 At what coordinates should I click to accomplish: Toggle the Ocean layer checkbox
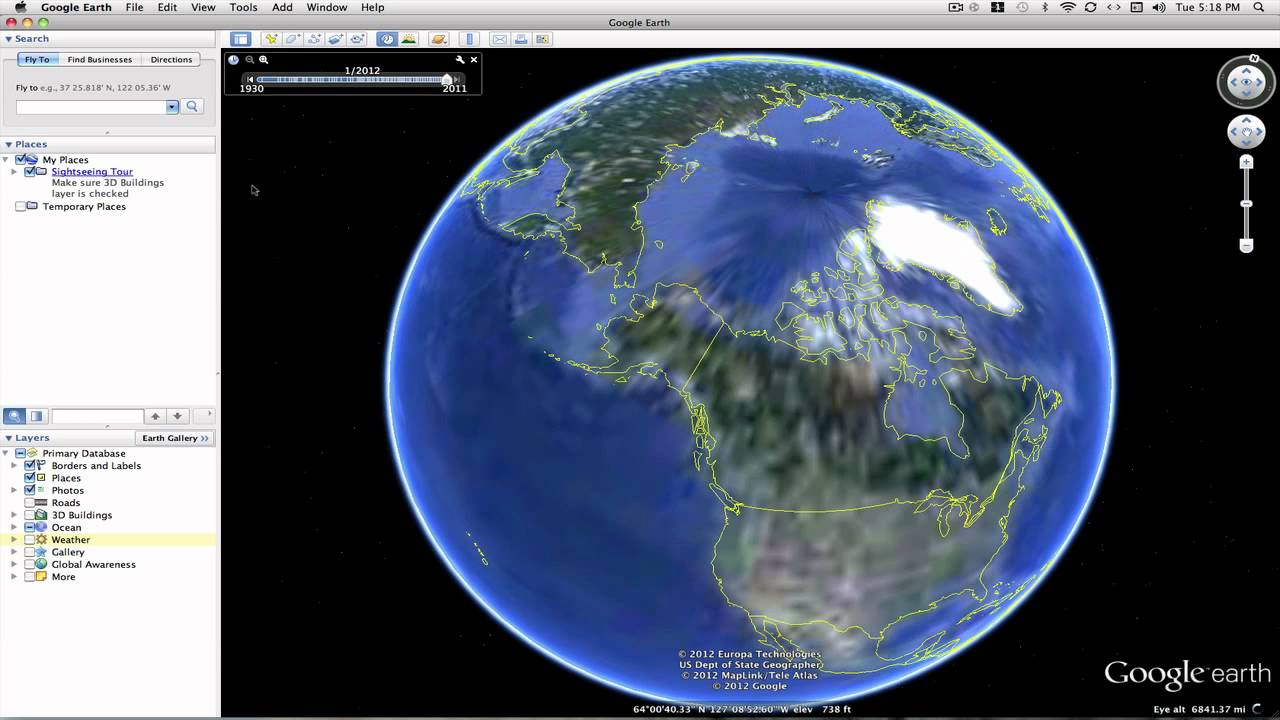29,527
